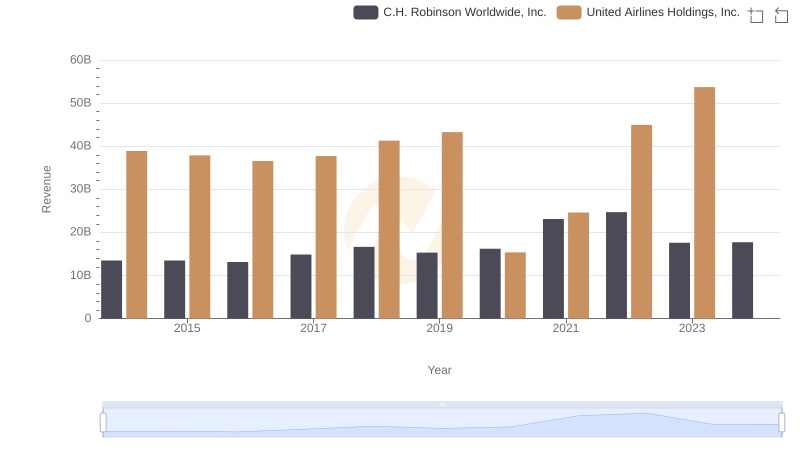The image size is (800, 461).
Task: Toggle United Airlines Holdings legend swatch
Action: click(x=569, y=12)
